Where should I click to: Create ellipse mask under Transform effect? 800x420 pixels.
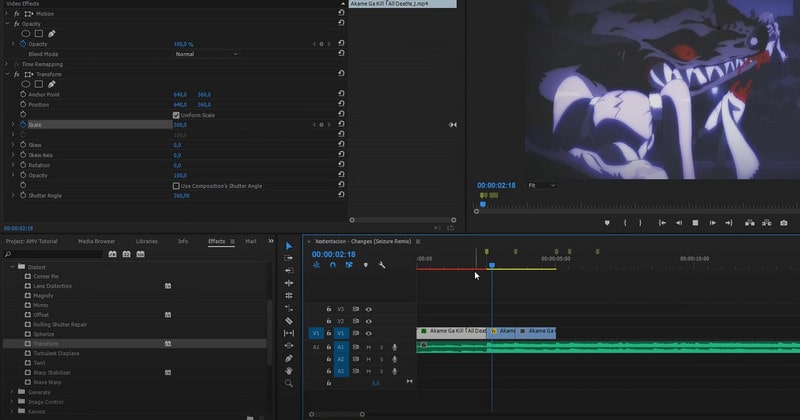point(26,84)
